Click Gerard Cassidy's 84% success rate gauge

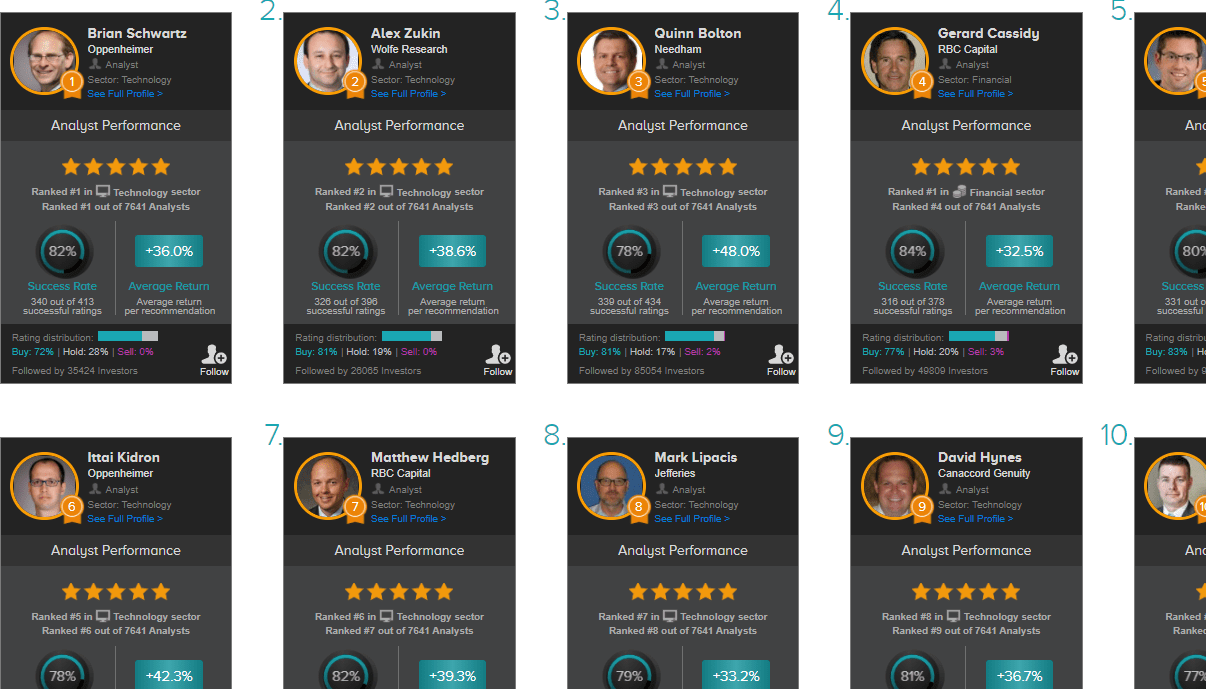point(913,251)
